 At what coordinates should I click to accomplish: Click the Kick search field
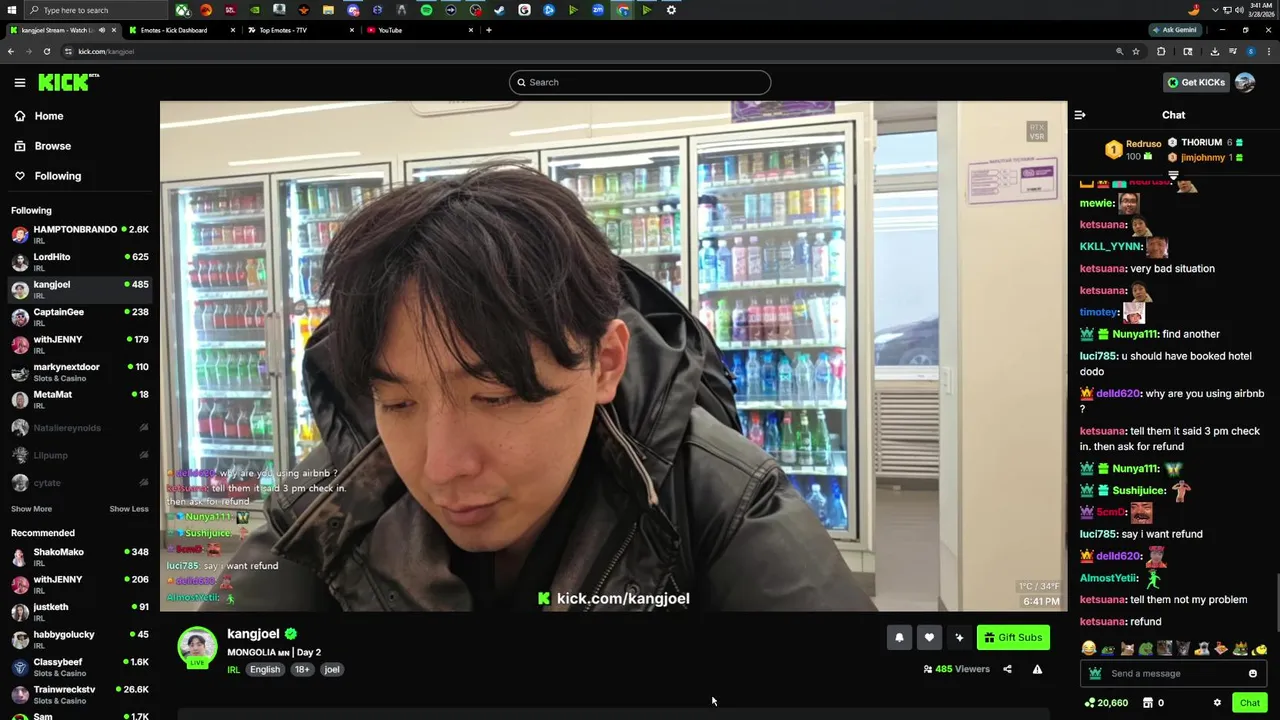640,82
